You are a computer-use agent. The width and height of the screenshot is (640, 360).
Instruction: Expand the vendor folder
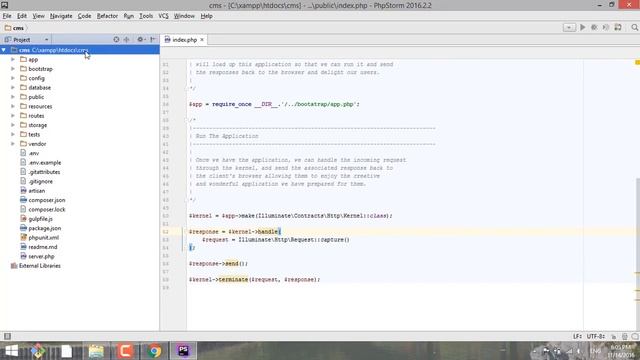[x=13, y=144]
